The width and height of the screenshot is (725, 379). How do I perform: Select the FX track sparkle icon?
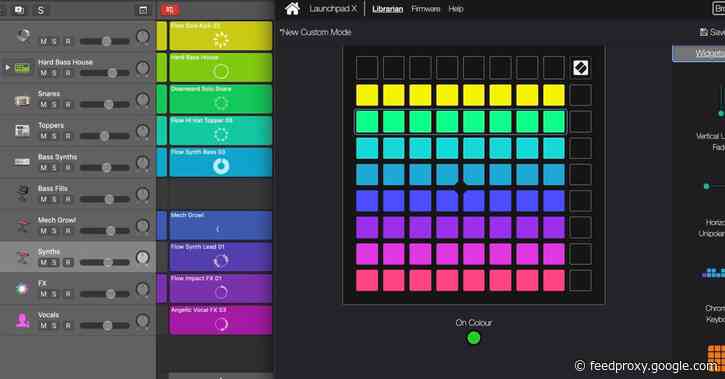click(x=22, y=289)
